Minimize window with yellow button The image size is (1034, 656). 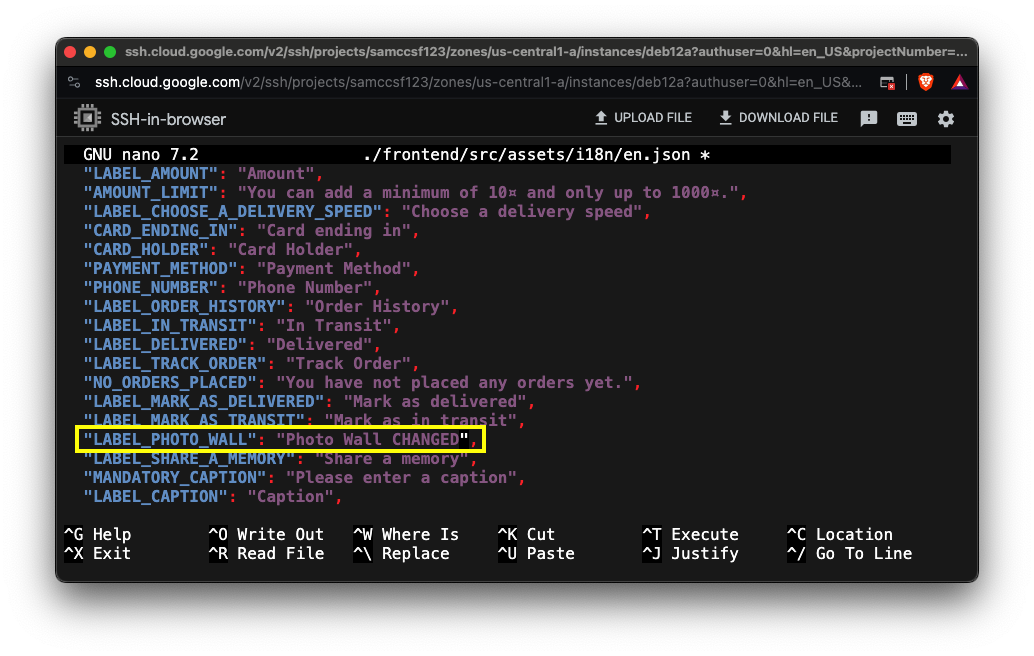point(90,52)
